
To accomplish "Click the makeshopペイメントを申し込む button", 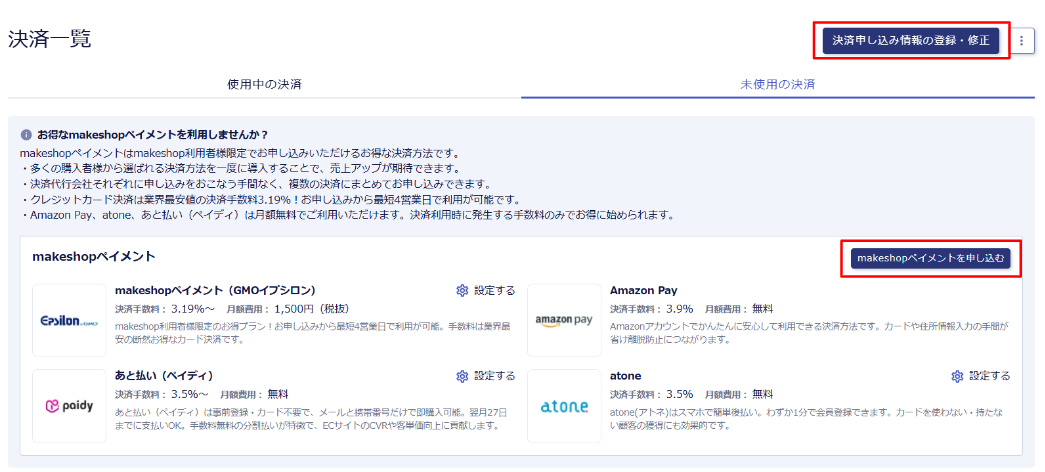I will pyautogui.click(x=930, y=258).
